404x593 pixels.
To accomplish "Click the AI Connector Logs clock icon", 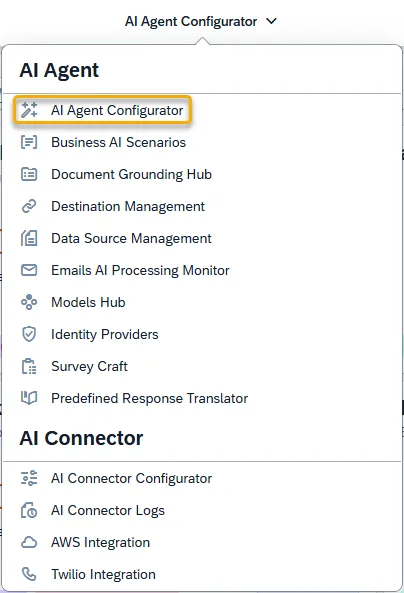I will click(29, 510).
